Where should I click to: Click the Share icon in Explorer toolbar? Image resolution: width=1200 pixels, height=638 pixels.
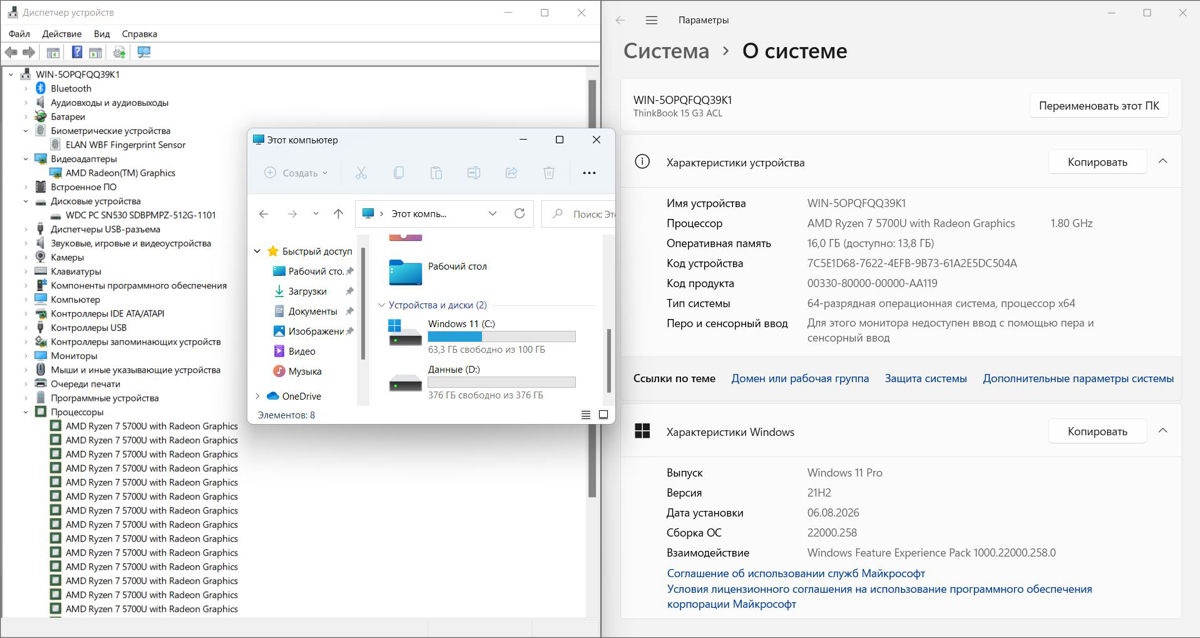pos(511,173)
